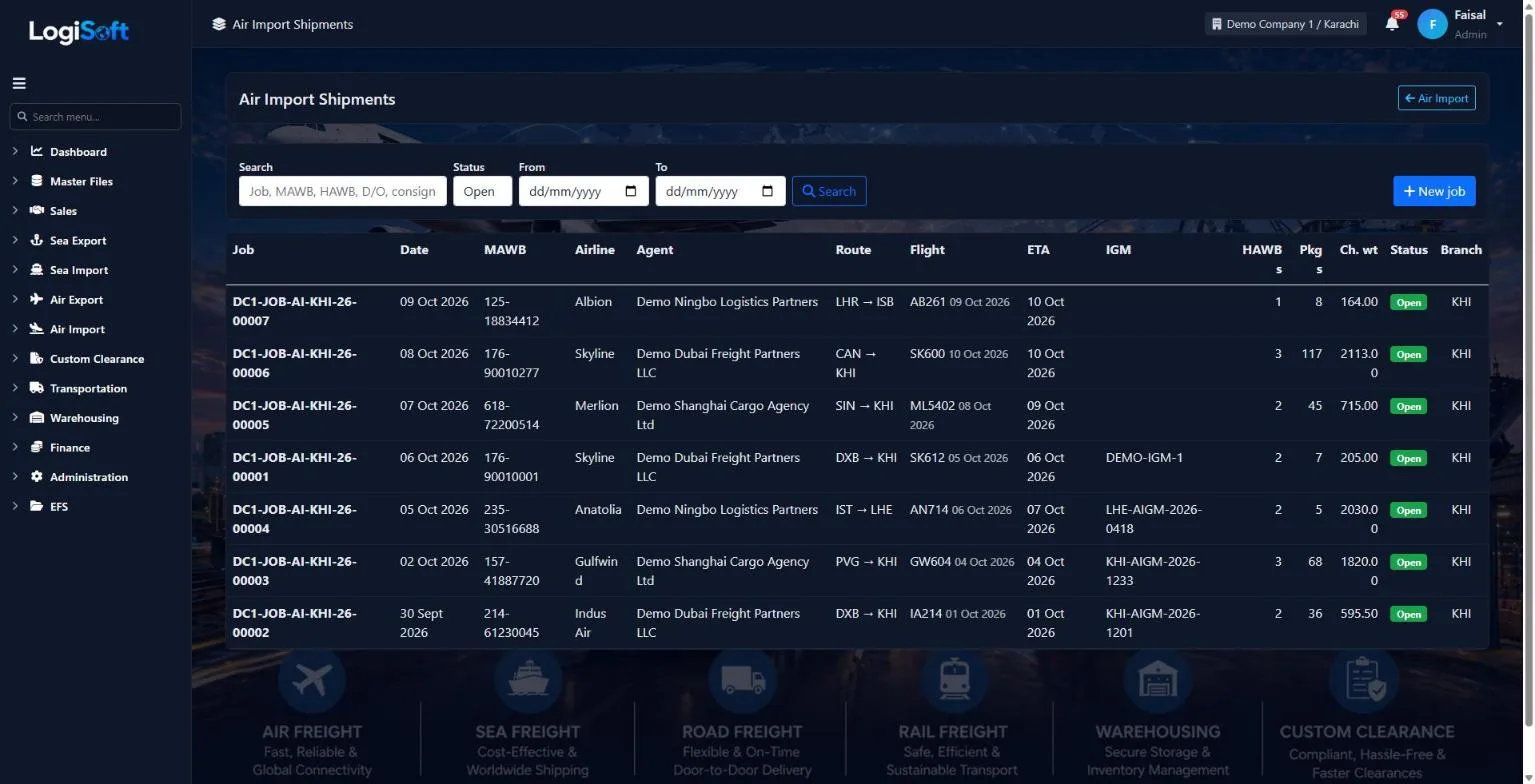Click the Sales handshake icon
Screen dimensions: 1535x784
[37, 211]
